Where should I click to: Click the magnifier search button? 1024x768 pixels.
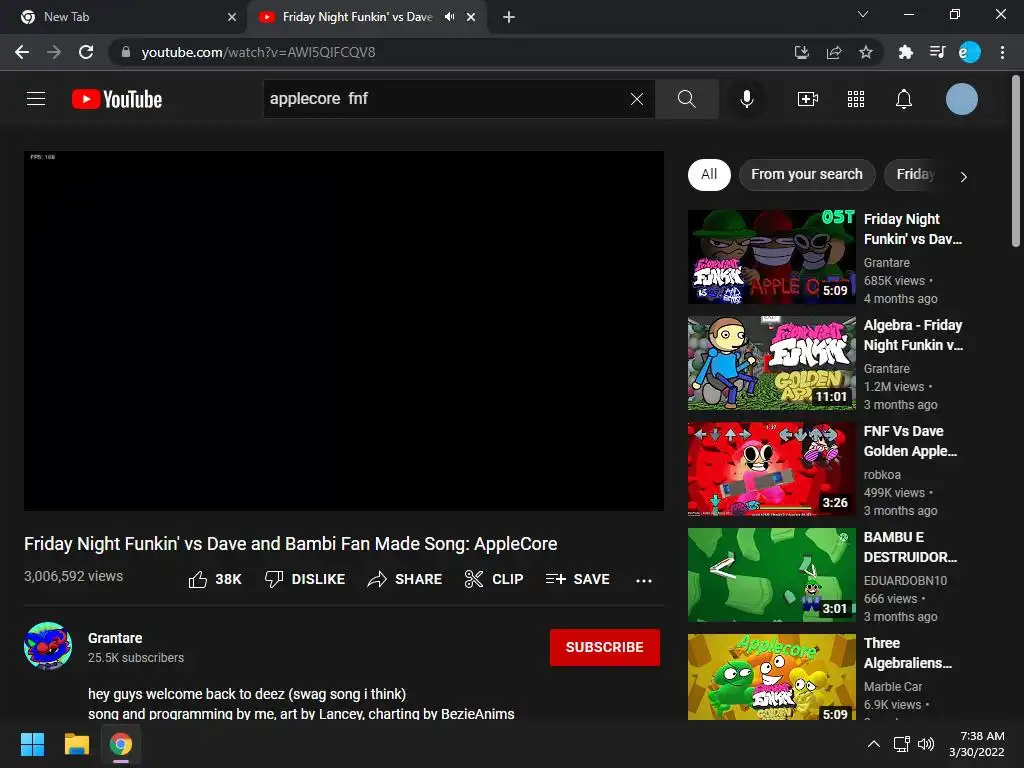686,99
